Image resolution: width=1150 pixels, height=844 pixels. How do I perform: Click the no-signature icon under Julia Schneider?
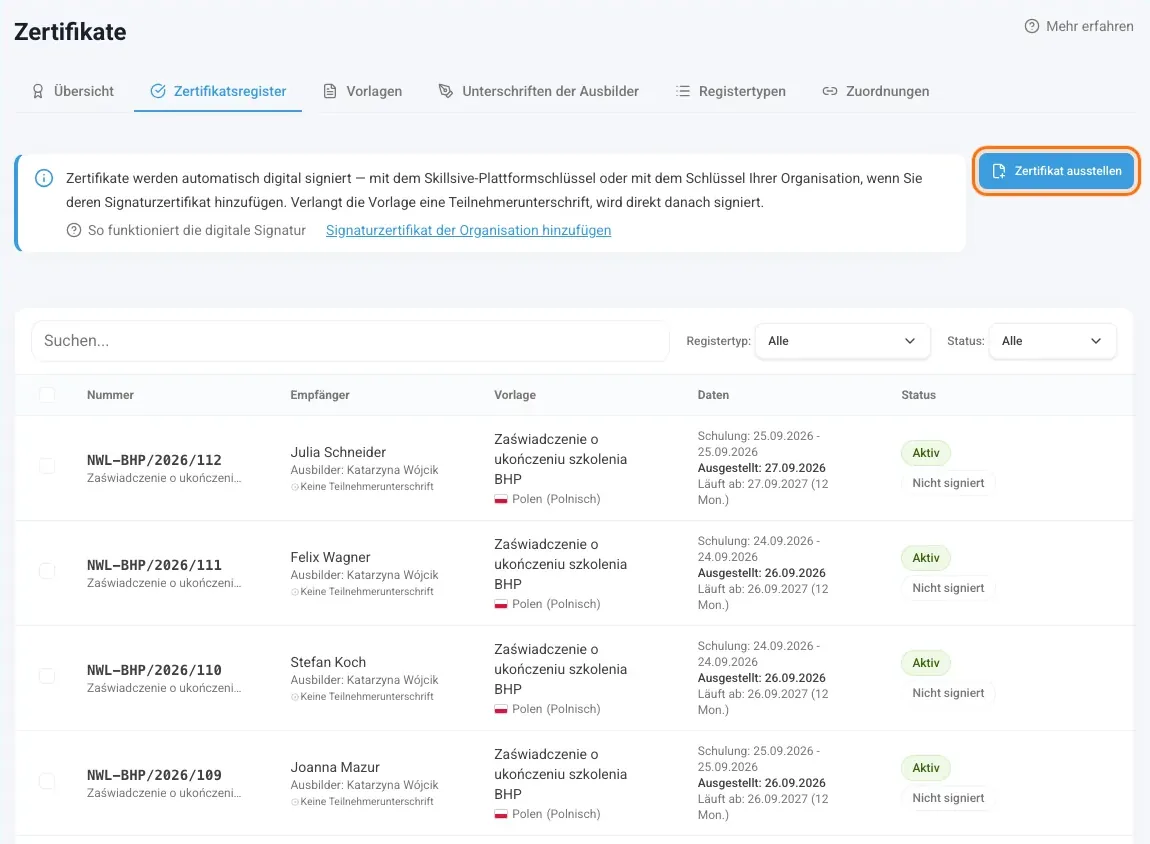(x=295, y=487)
